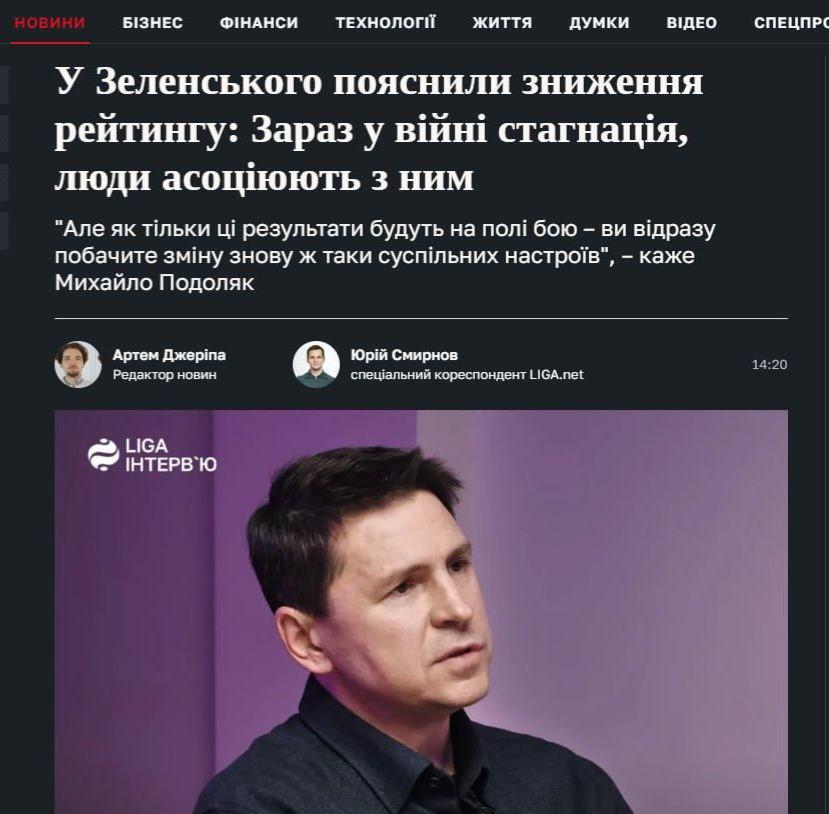Open author page of Артем Джеріпа
Viewport: 829px width, 814px height.
click(x=169, y=355)
